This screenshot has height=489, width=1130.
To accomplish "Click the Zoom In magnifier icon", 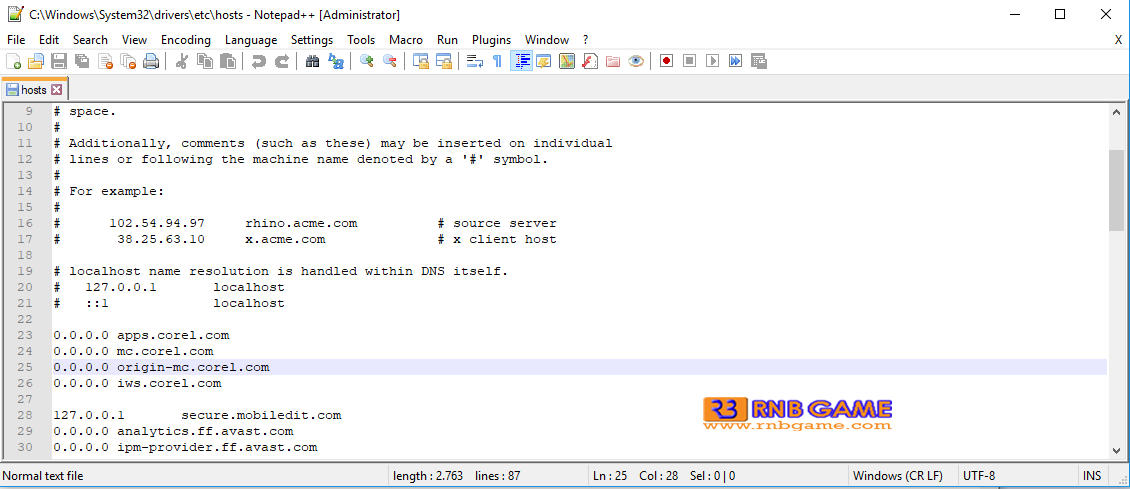I will point(367,61).
